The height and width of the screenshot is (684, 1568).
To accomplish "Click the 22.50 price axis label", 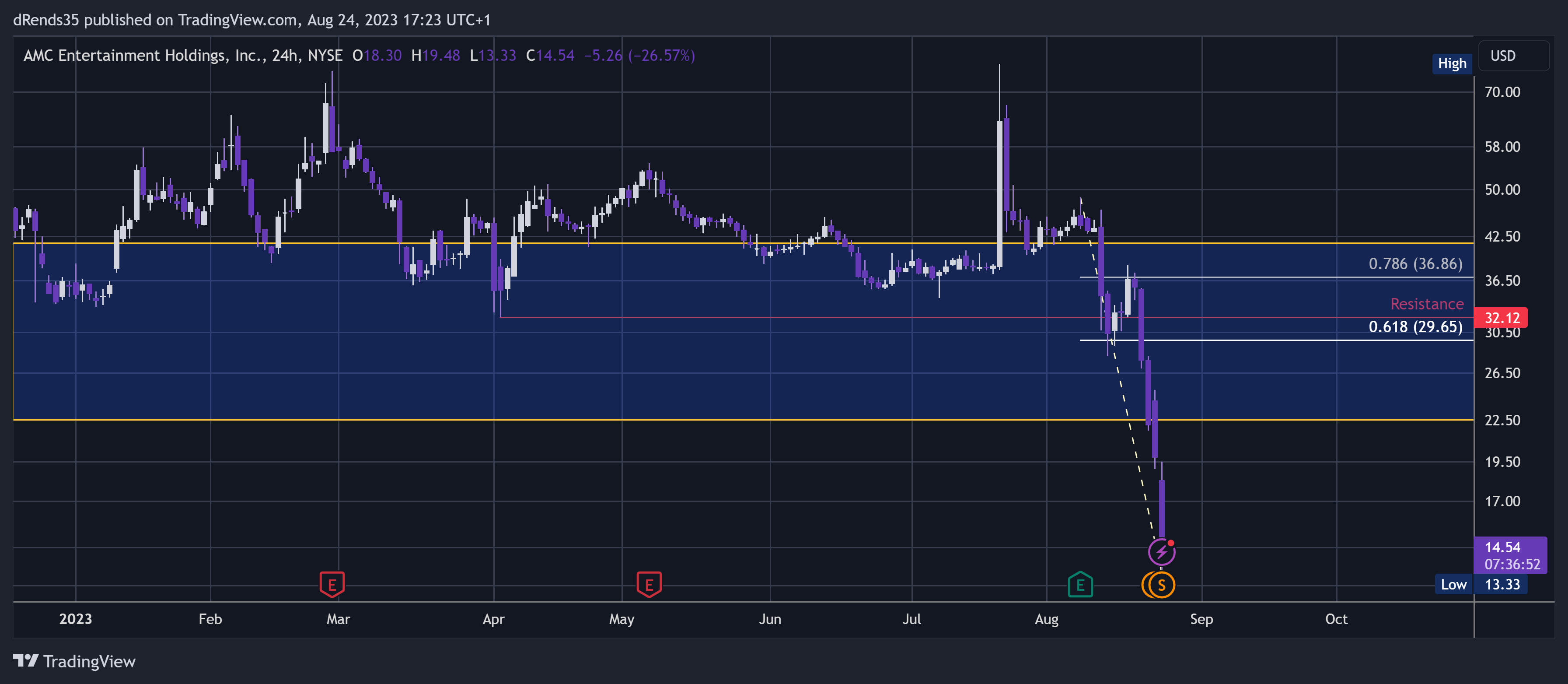I will tap(1502, 420).
